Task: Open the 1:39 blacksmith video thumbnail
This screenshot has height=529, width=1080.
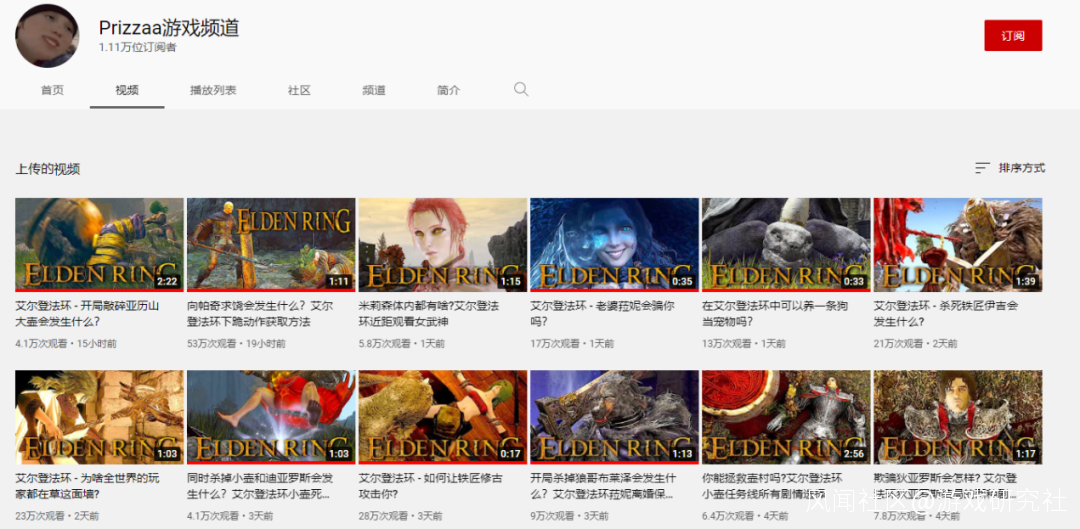Action: coord(958,245)
